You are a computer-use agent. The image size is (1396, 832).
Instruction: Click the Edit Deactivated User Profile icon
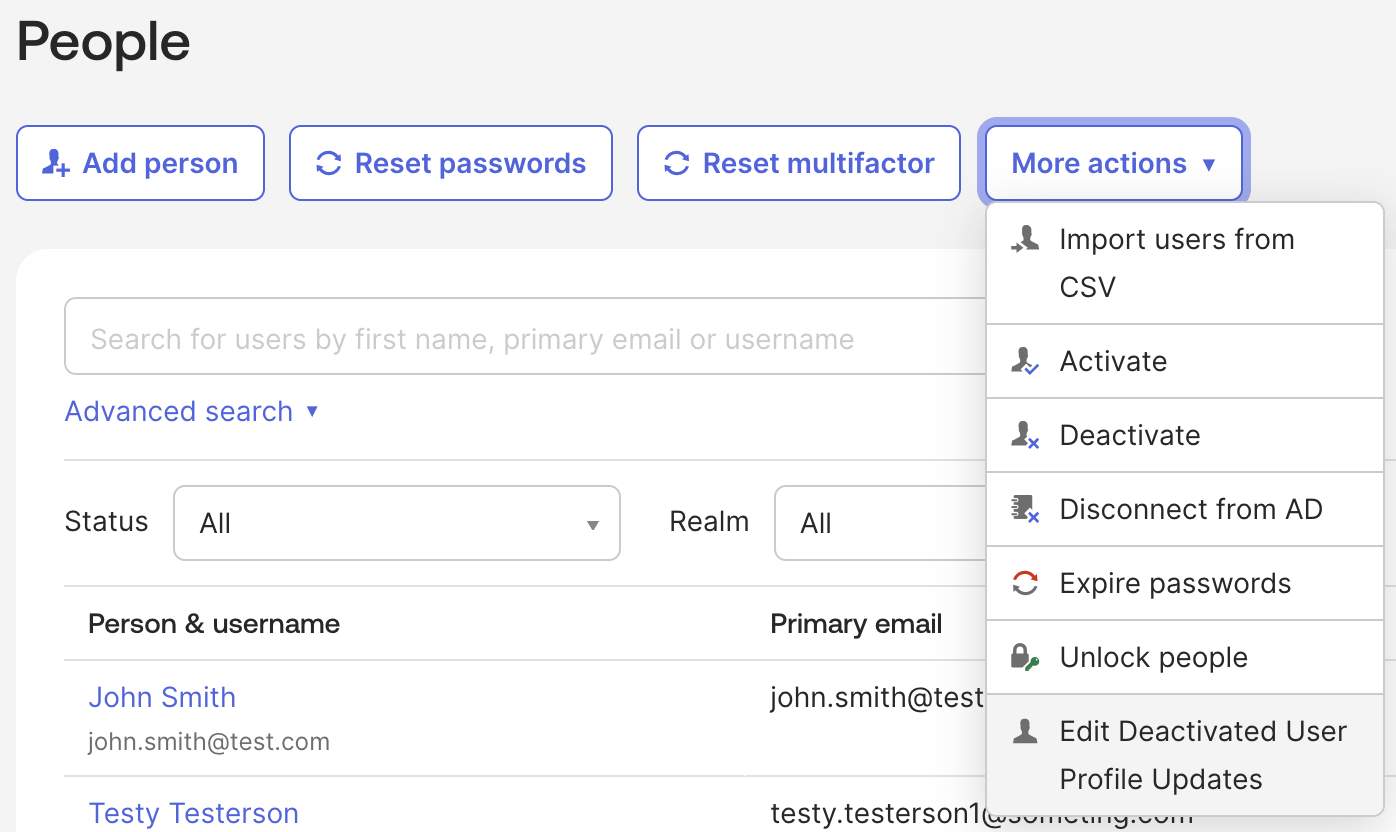click(1025, 731)
